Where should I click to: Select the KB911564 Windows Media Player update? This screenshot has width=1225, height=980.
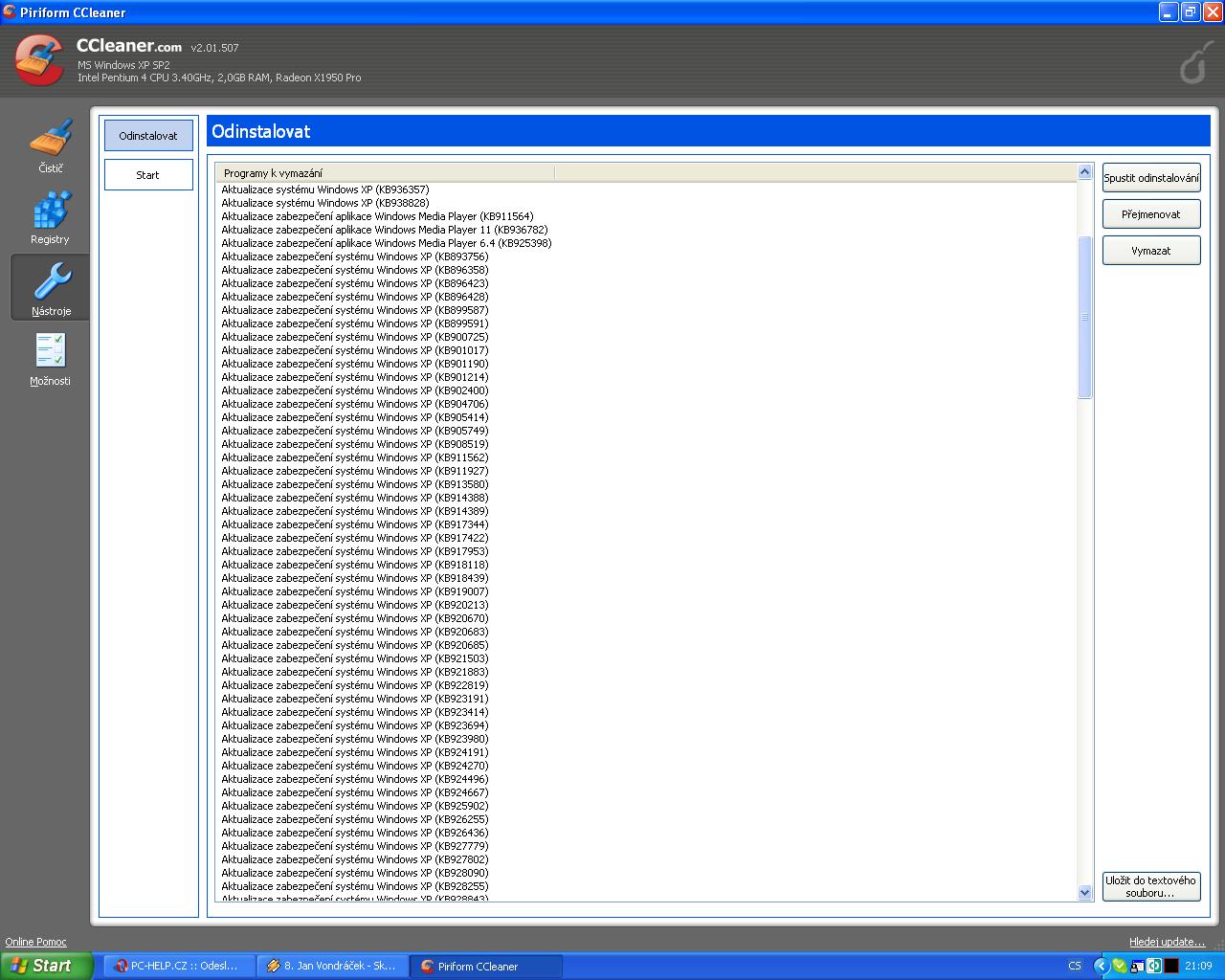pos(377,216)
